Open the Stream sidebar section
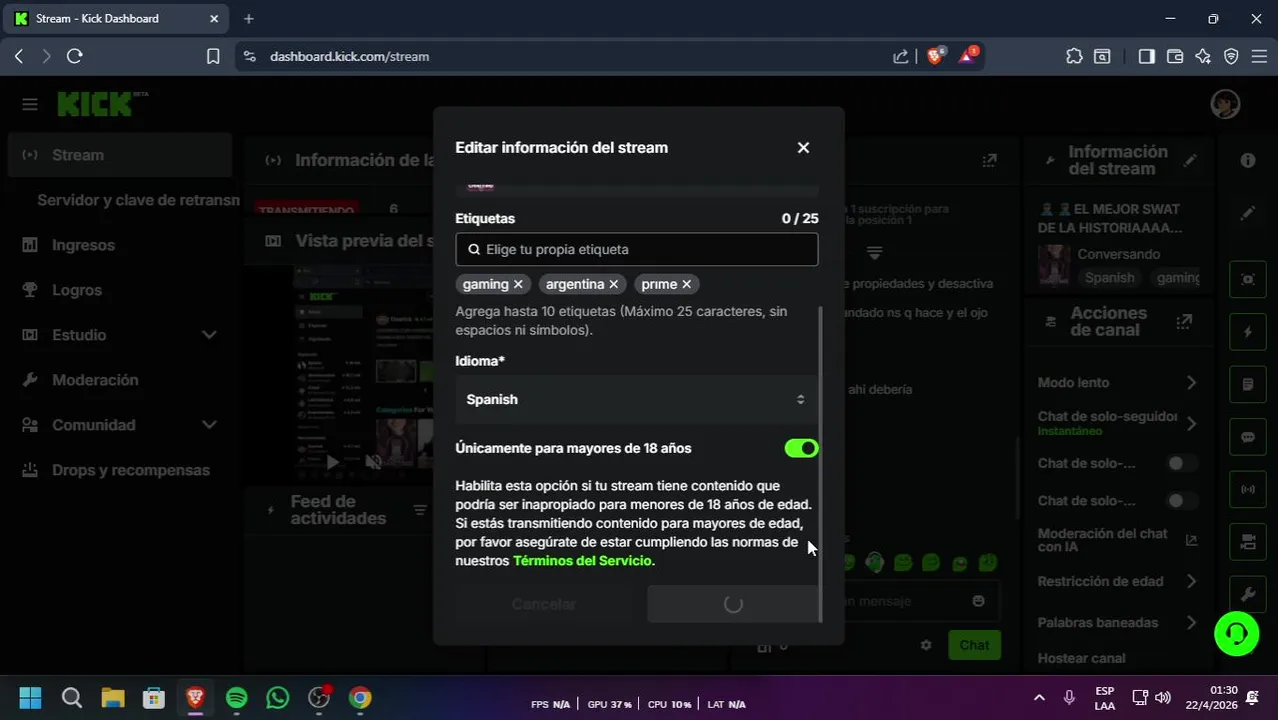The width and height of the screenshot is (1278, 720). [120, 155]
